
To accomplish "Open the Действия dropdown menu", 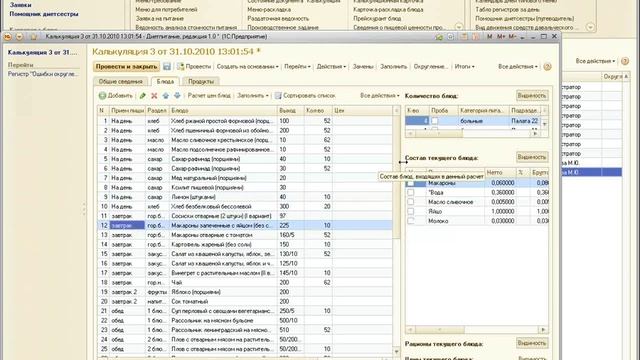I will [x=331, y=67].
